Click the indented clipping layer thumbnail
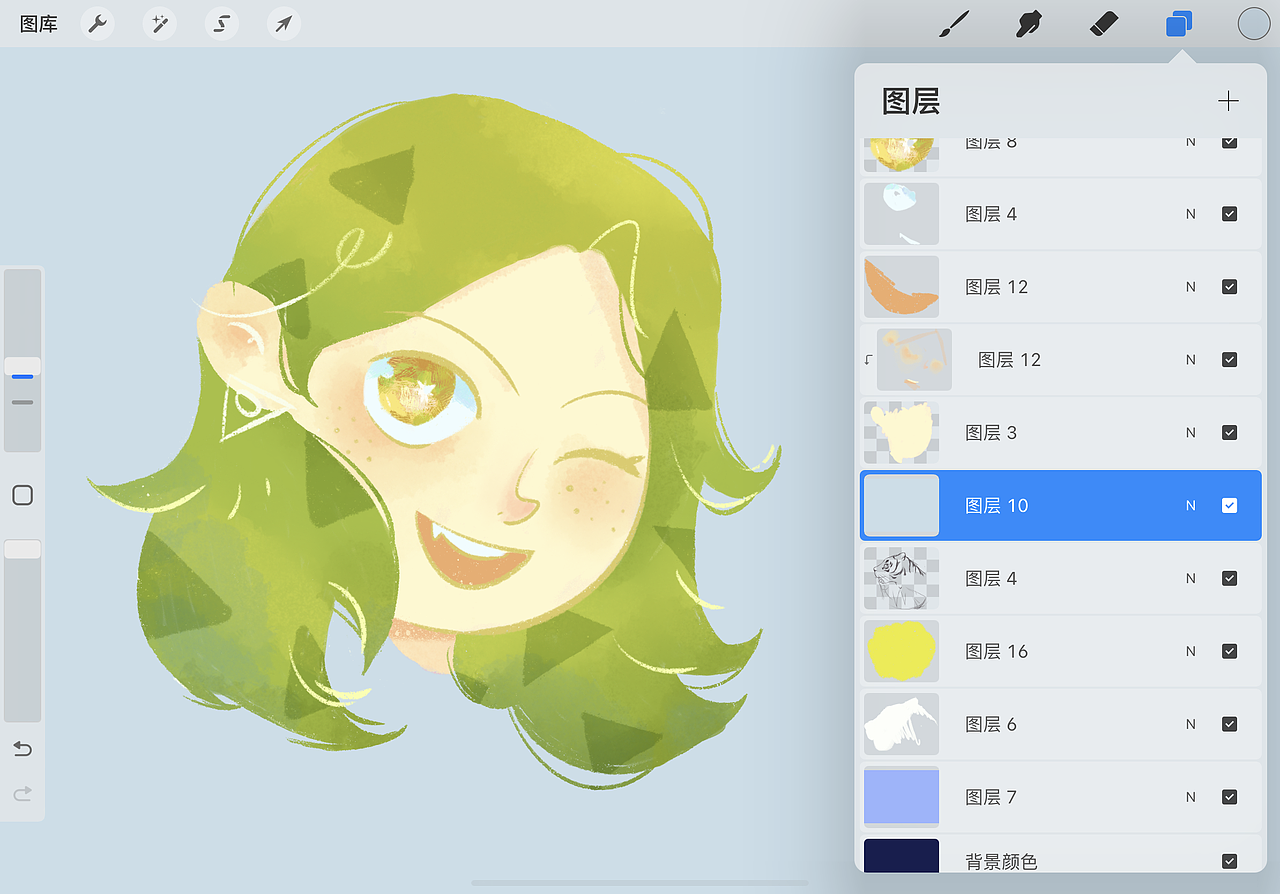Image resolution: width=1280 pixels, height=894 pixels. 914,360
